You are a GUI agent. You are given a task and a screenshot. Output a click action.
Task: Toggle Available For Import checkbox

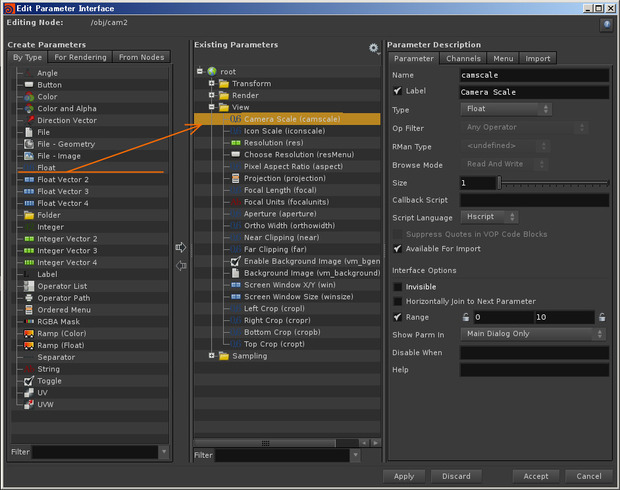pyautogui.click(x=397, y=248)
